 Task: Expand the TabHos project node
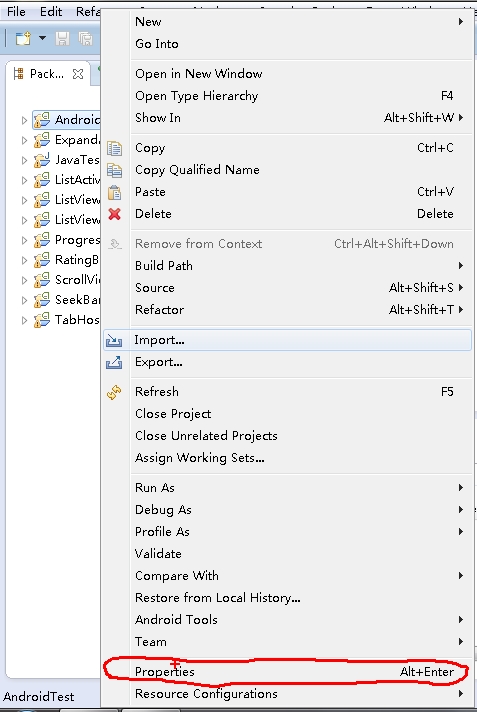click(25, 320)
